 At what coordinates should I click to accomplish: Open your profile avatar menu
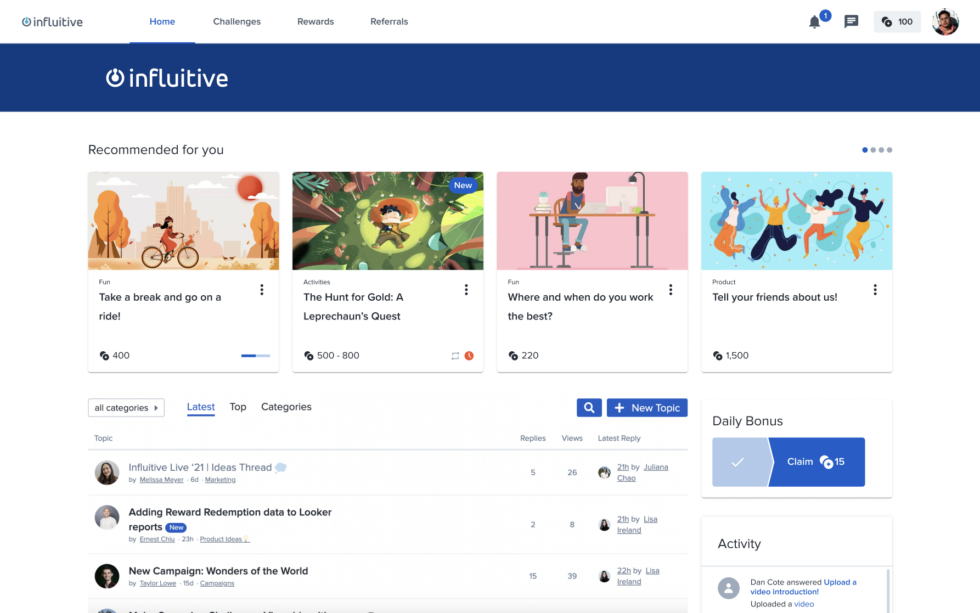coord(944,21)
